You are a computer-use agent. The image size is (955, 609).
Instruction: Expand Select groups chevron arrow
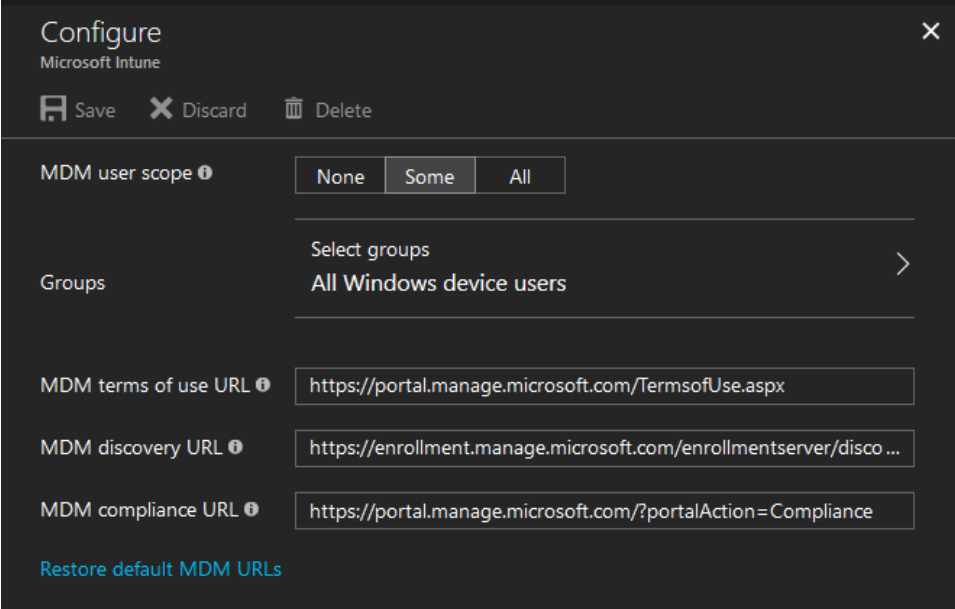[903, 264]
